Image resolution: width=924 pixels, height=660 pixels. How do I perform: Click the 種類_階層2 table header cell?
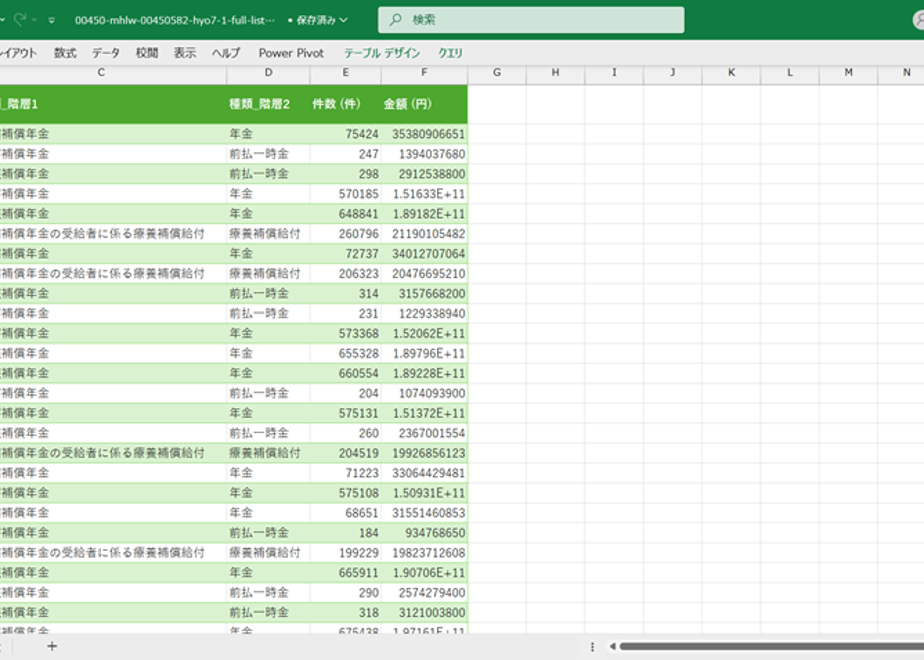[268, 104]
